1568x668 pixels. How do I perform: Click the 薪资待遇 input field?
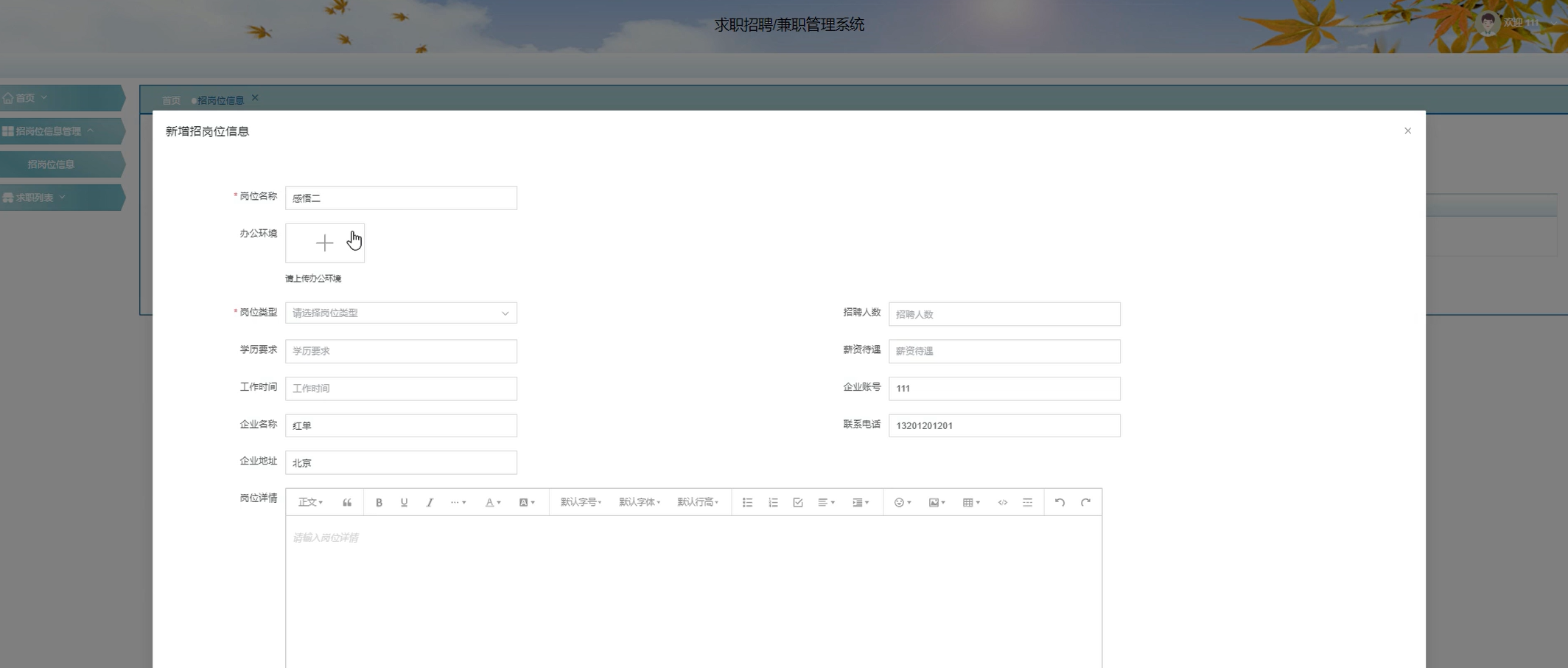pyautogui.click(x=1004, y=351)
